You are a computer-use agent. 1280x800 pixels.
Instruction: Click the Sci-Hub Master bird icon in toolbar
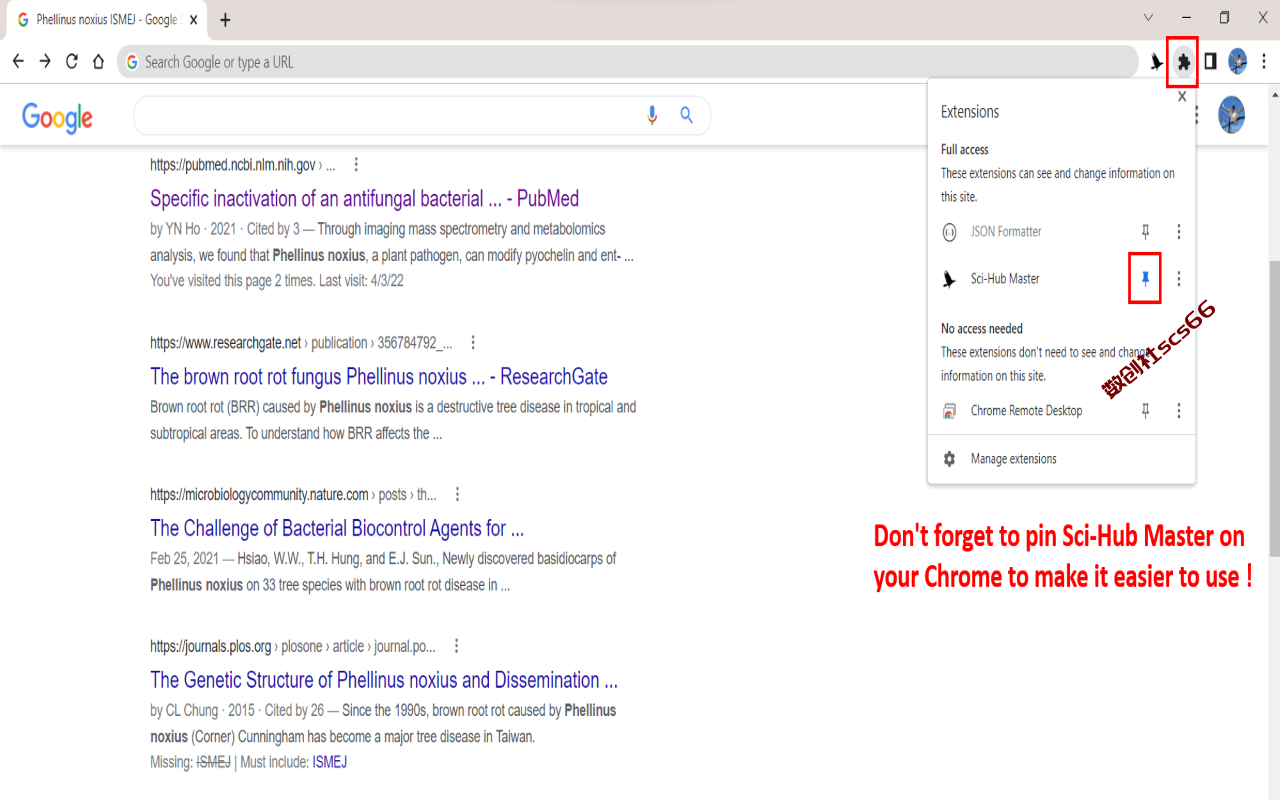(x=1156, y=62)
